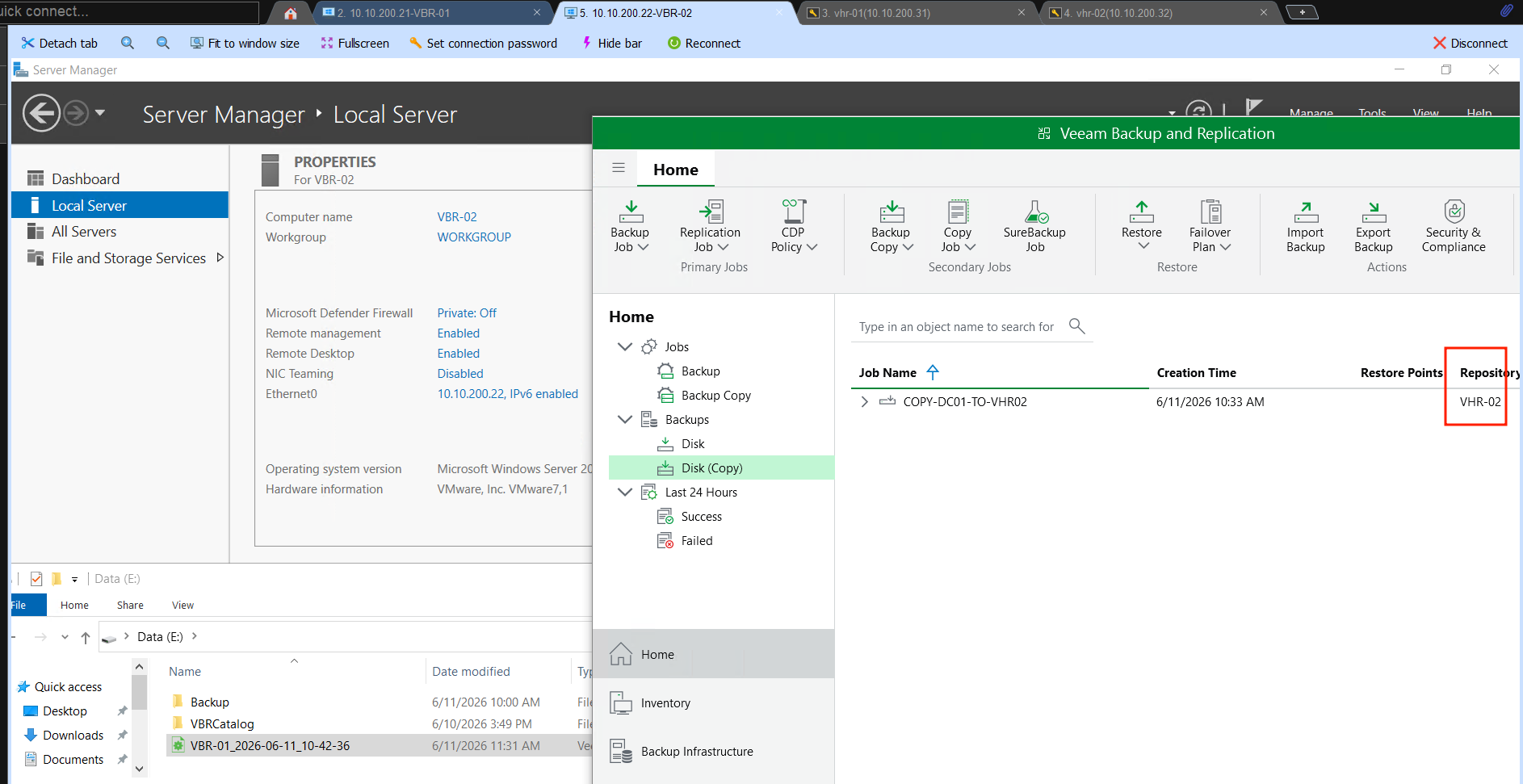
Task: Open the Veeam hamburger menu
Action: tap(619, 168)
